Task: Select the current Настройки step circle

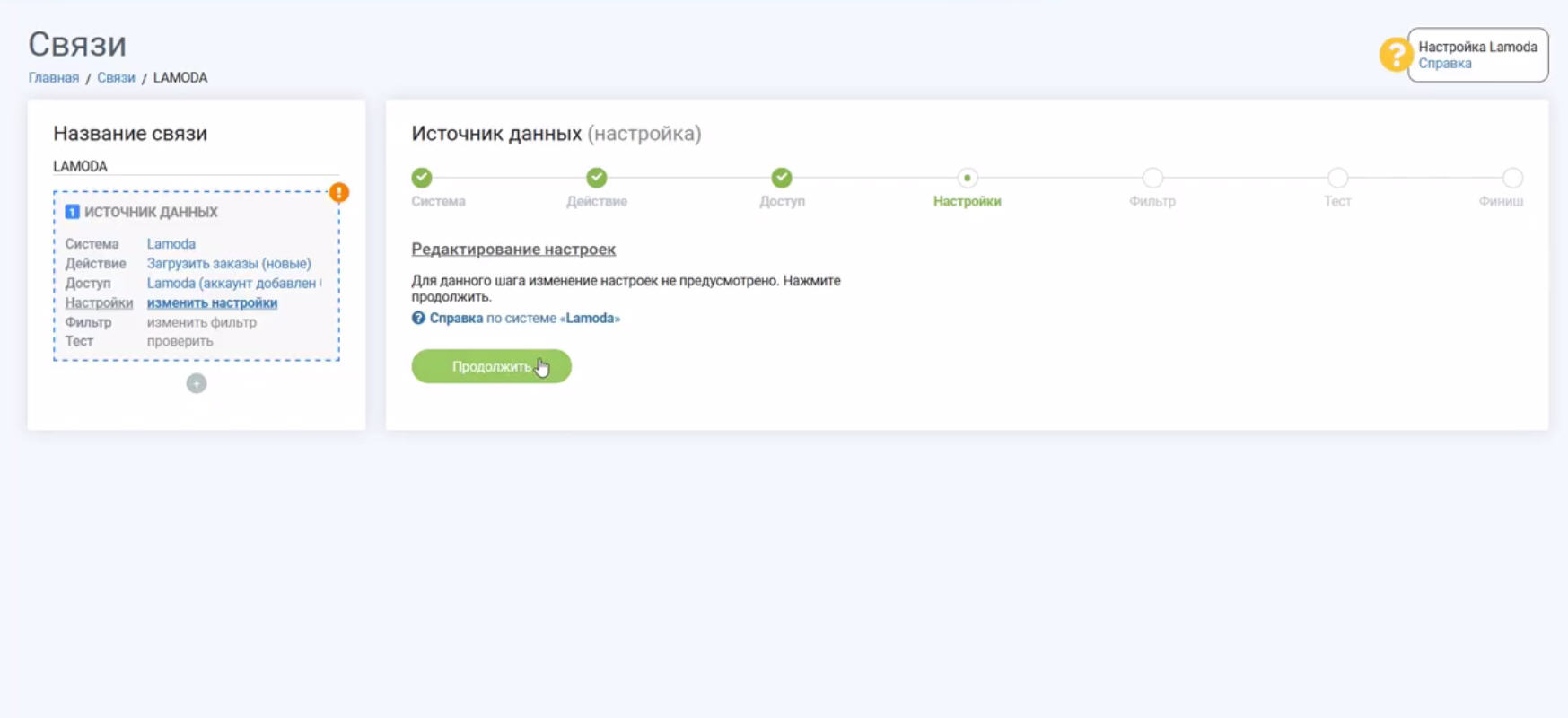Action: pos(968,178)
